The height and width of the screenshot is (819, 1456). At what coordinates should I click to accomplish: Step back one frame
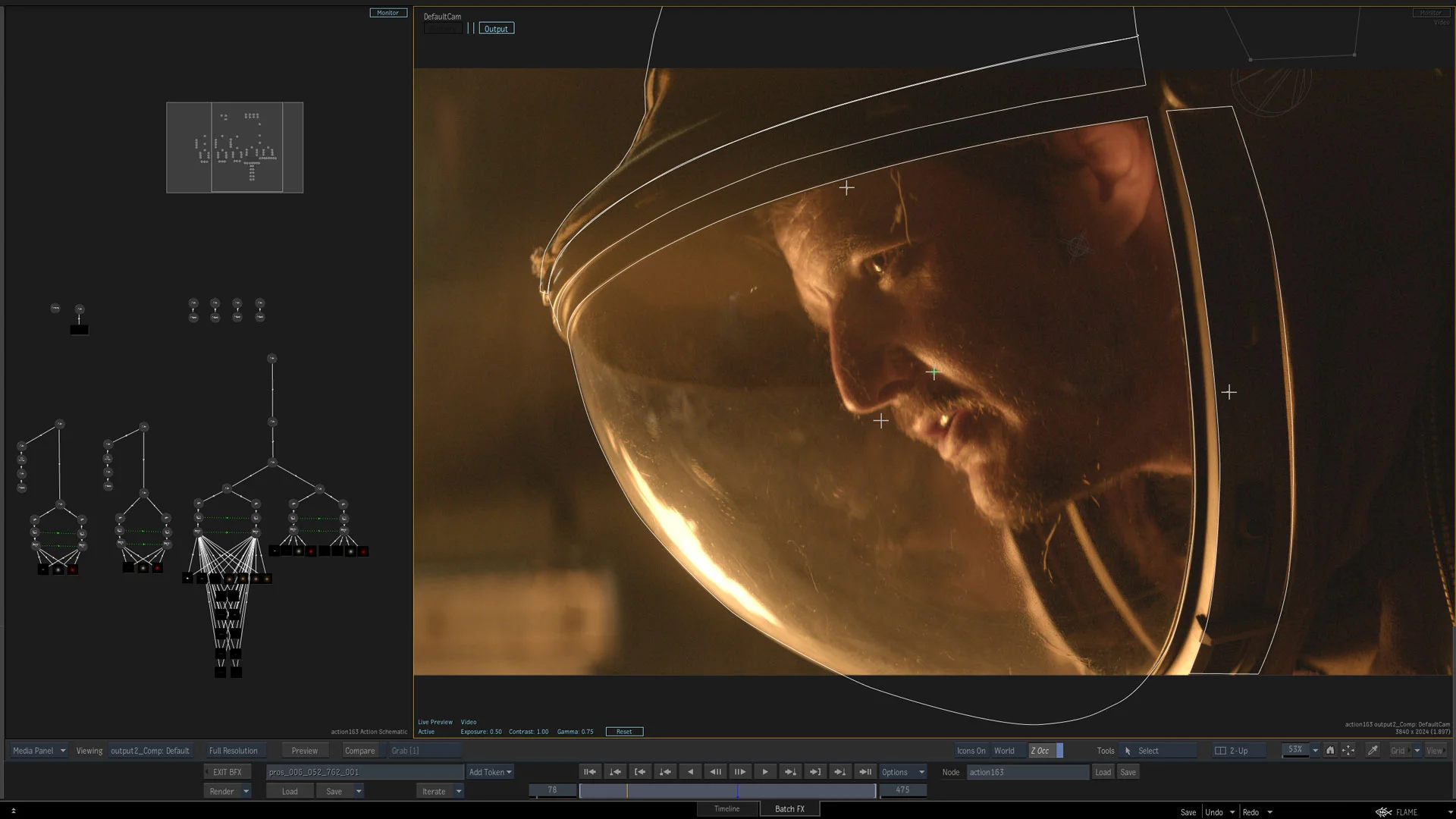715,772
